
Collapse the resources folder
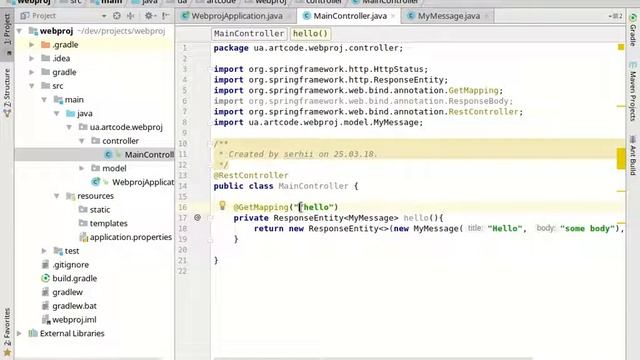tap(57, 196)
